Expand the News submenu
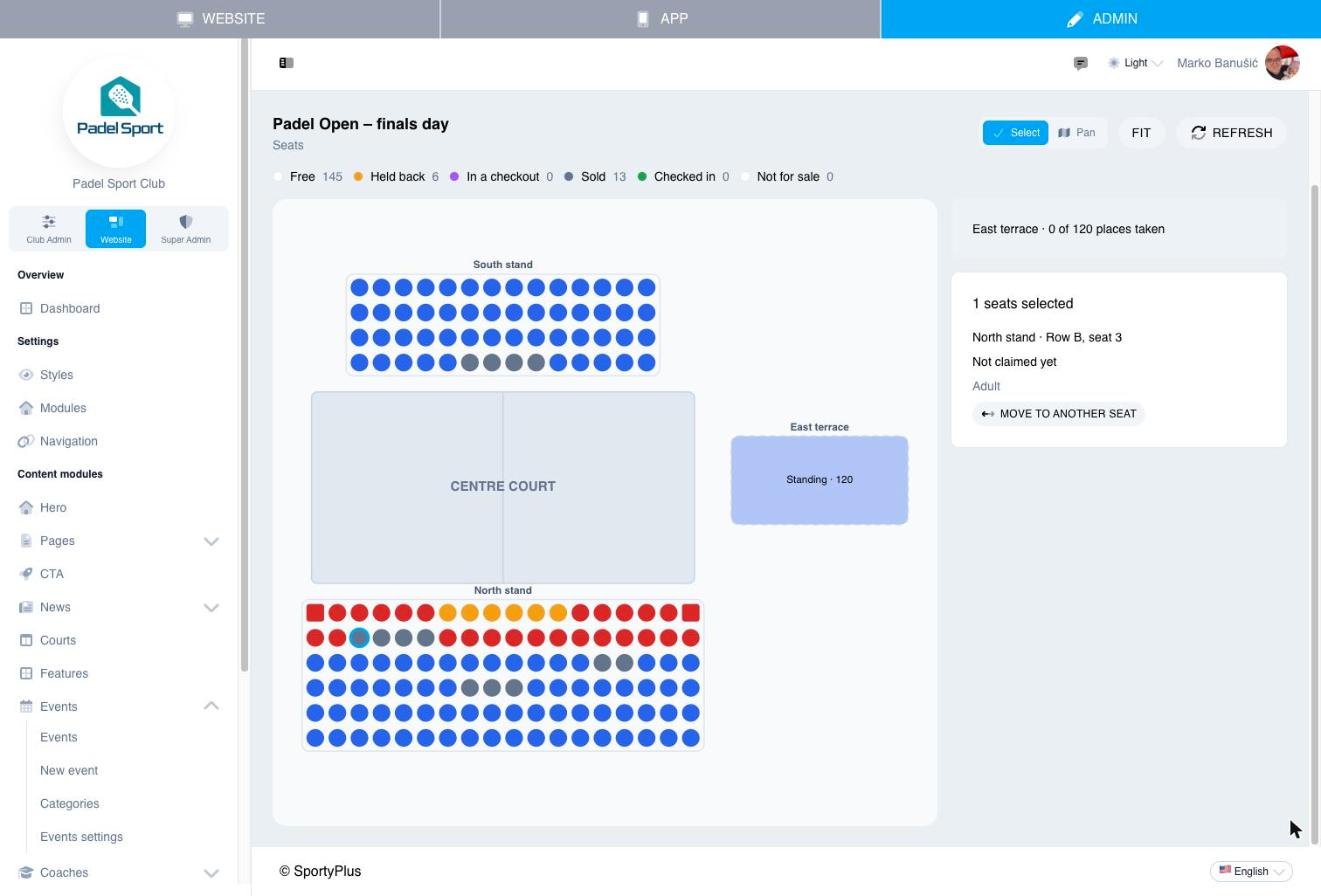This screenshot has width=1321, height=896. tap(211, 607)
